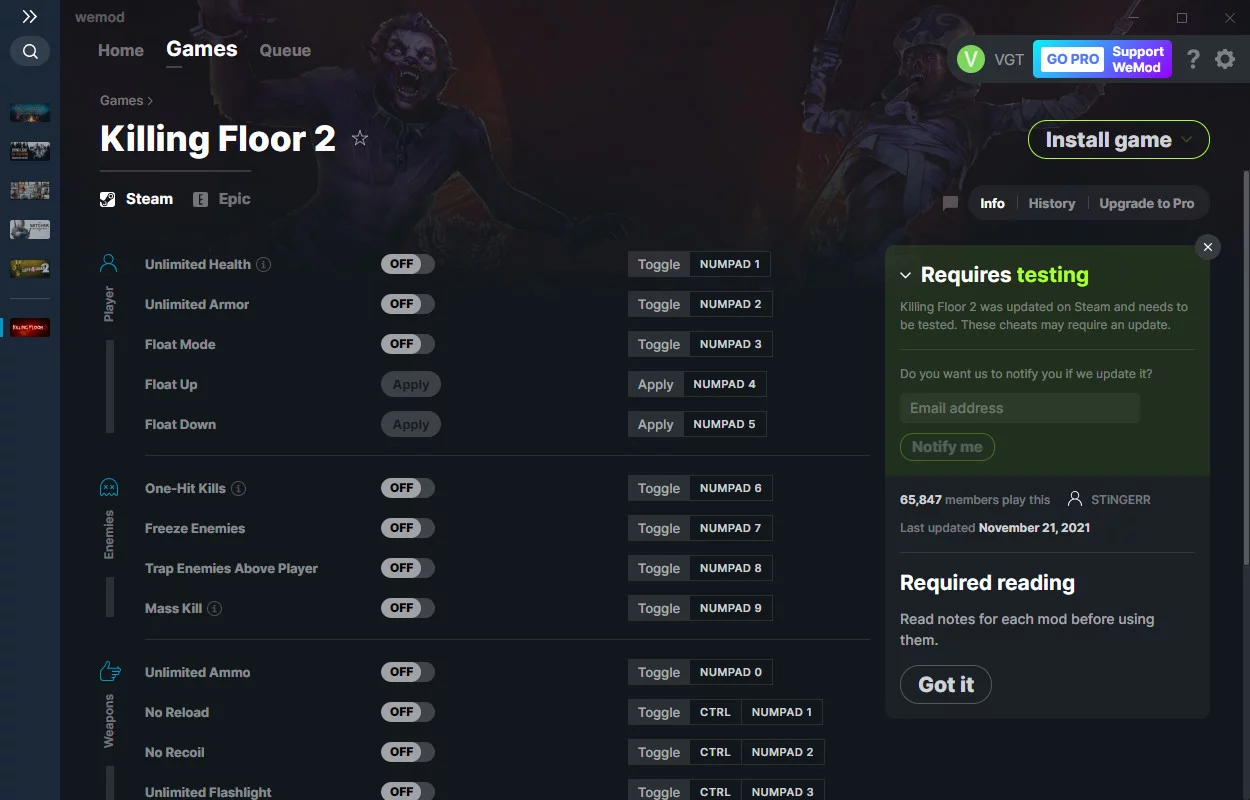Change NUMPAD 4 hotkey for Float Up
Viewport: 1250px width, 800px height.
click(725, 384)
